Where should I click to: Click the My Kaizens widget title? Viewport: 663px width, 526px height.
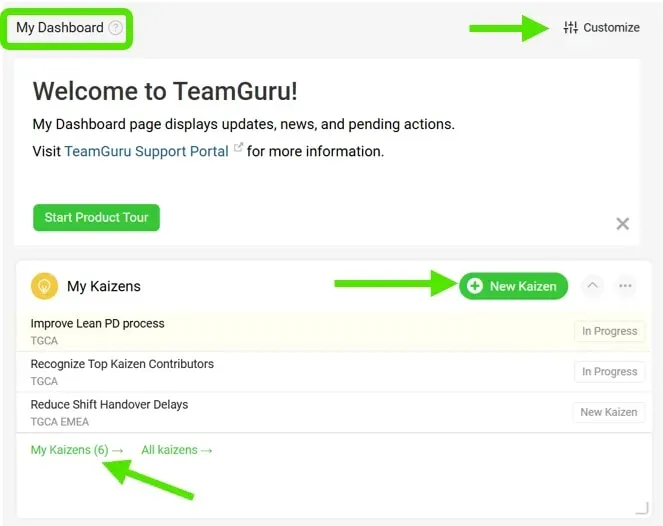(x=104, y=286)
